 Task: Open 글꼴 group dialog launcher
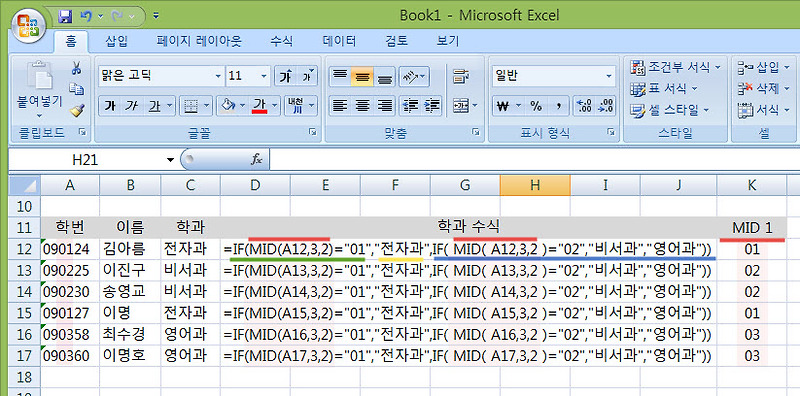312,133
